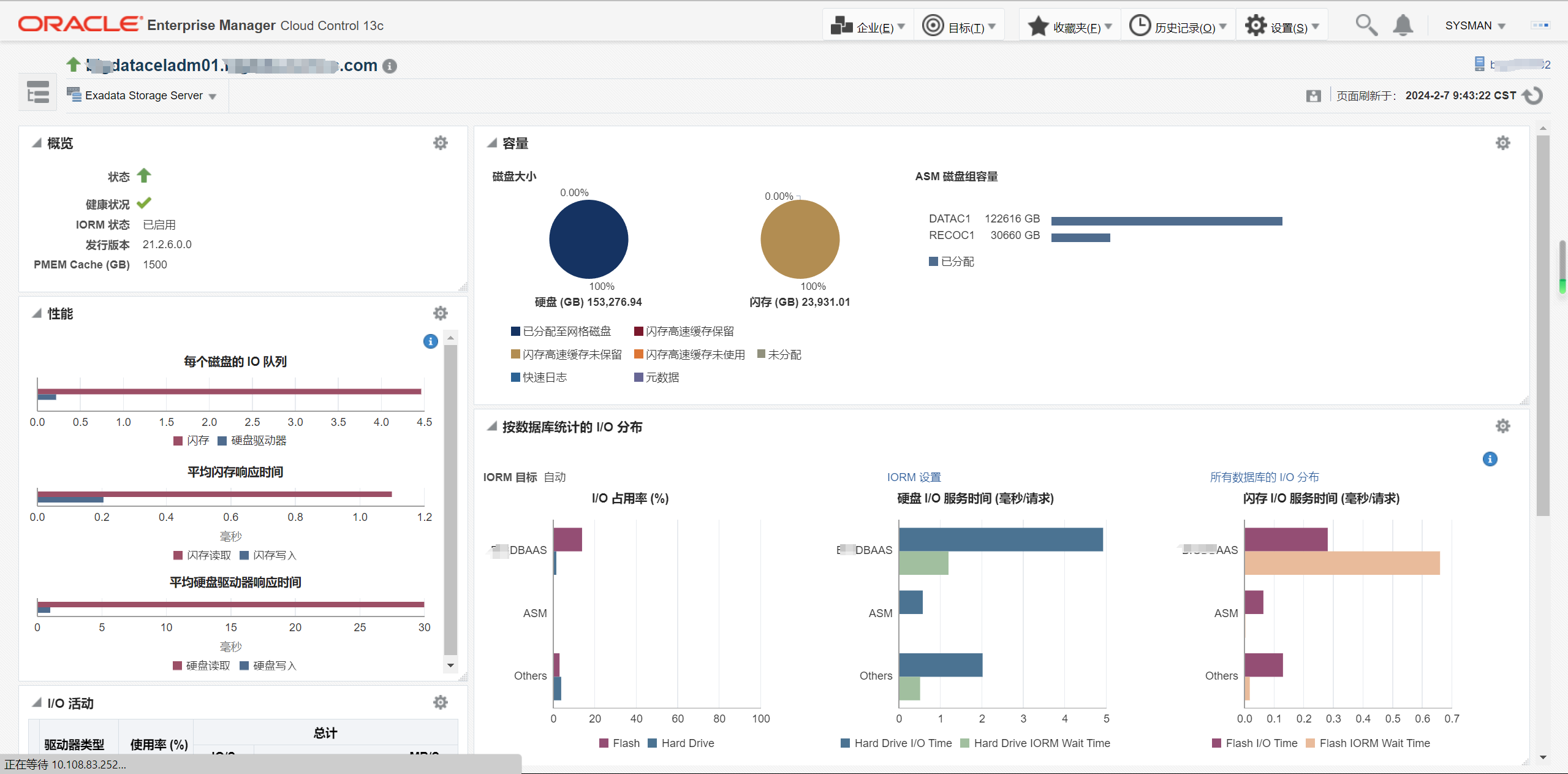Viewport: 1568px width, 774px height.
Task: Open the 性能 panel settings gear
Action: (441, 313)
